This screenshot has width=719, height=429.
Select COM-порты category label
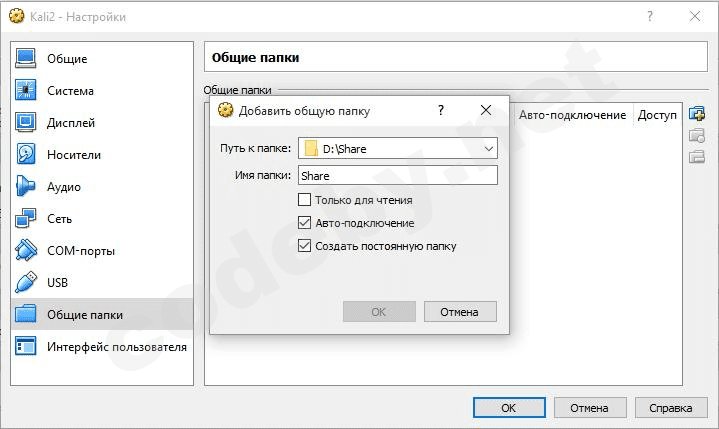pos(81,251)
